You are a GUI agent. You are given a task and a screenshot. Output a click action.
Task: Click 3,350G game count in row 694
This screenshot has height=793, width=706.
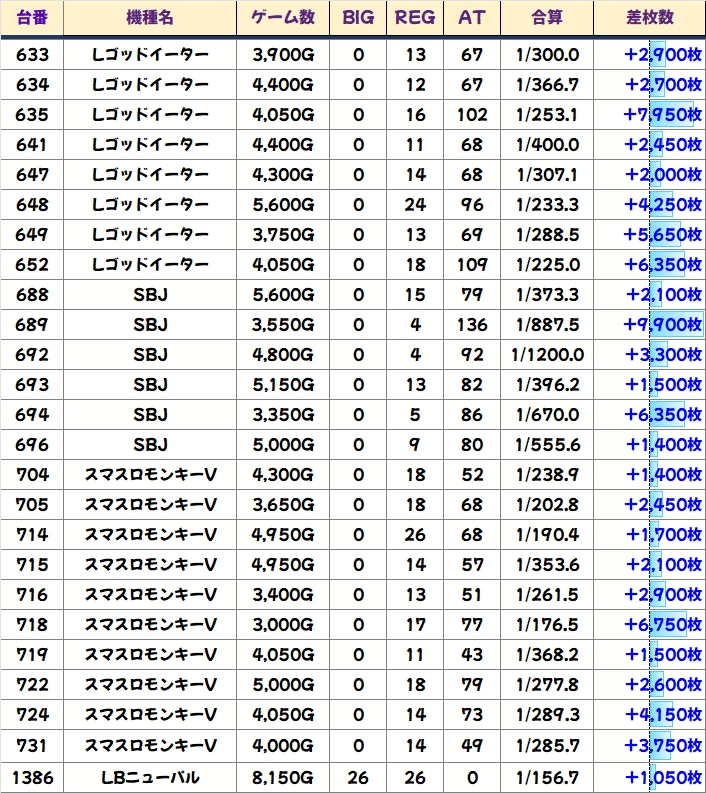coord(283,415)
